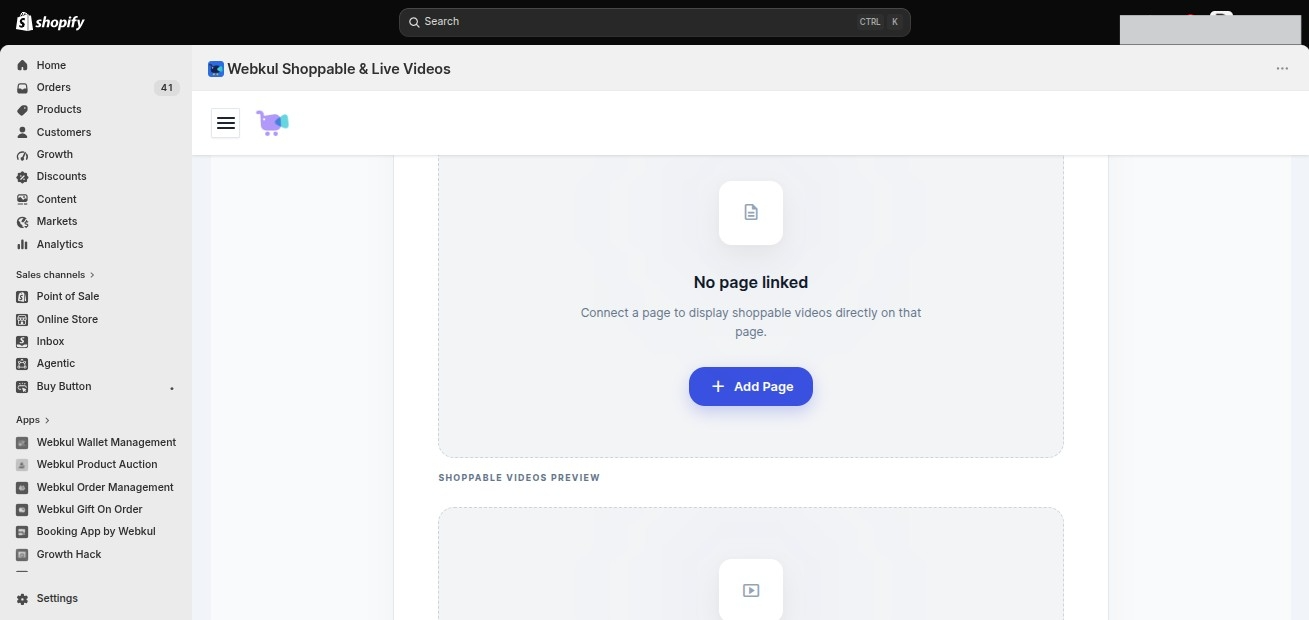Open Booking App by Webkul
1309x620 pixels.
pyautogui.click(x=96, y=531)
